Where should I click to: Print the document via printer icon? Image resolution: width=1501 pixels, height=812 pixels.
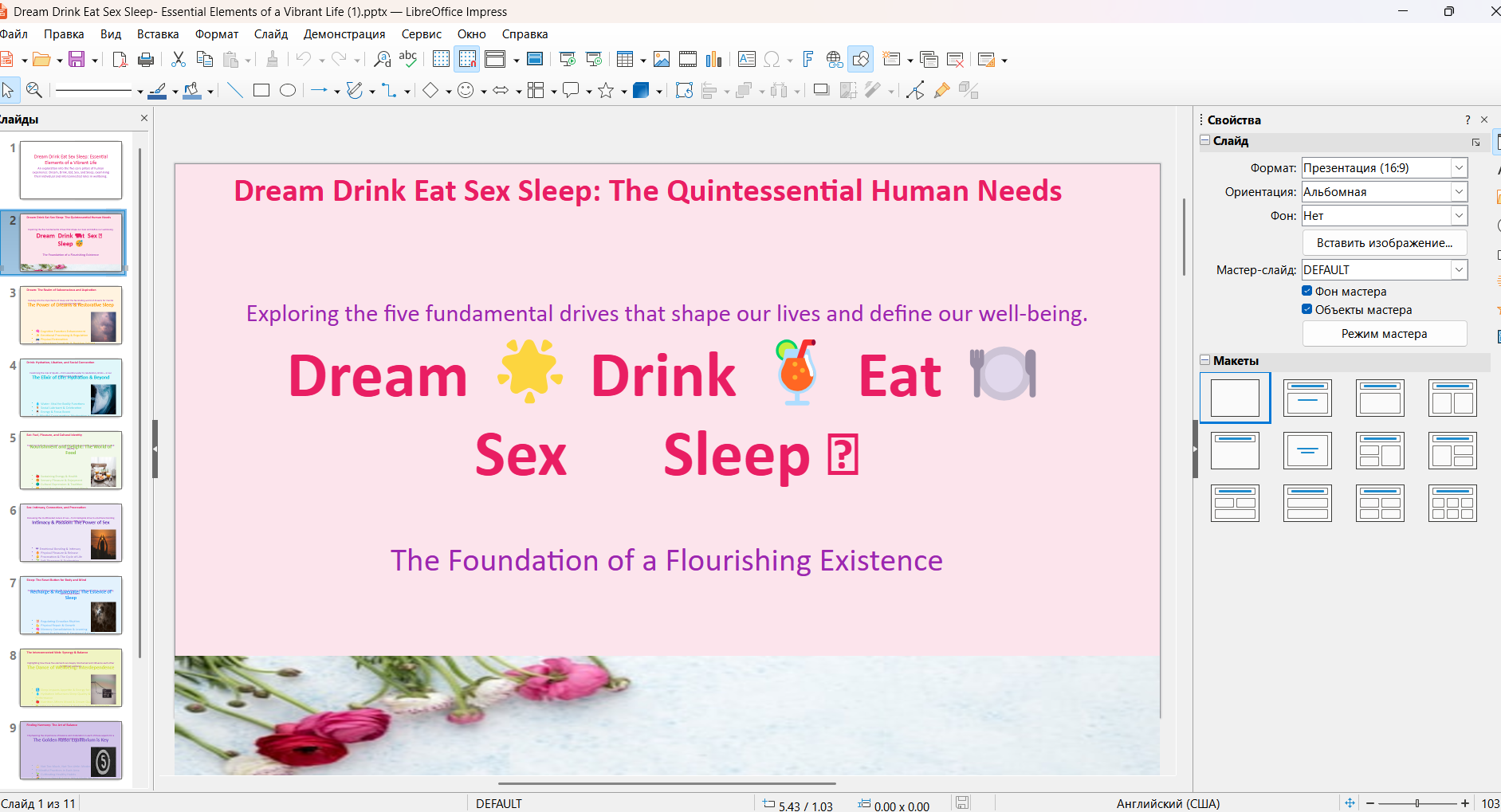pyautogui.click(x=146, y=60)
